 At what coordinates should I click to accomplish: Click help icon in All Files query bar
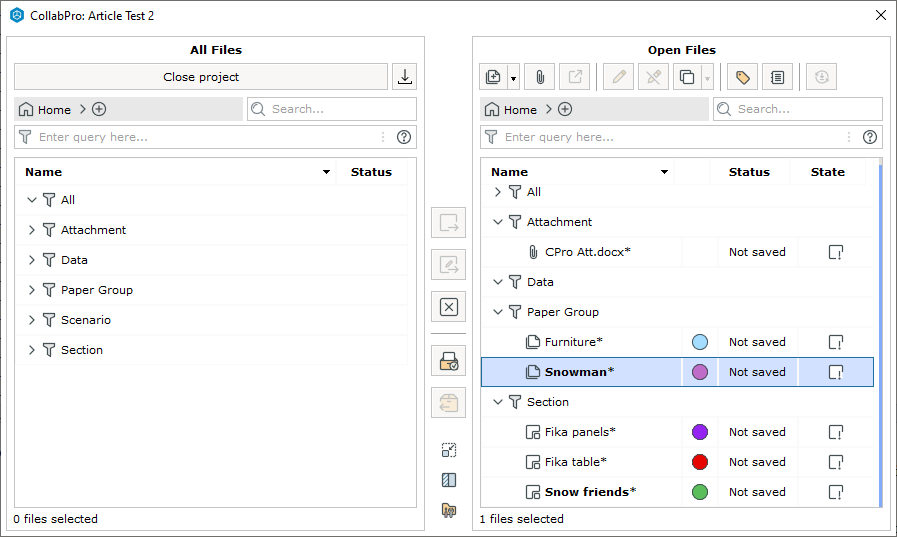[404, 137]
